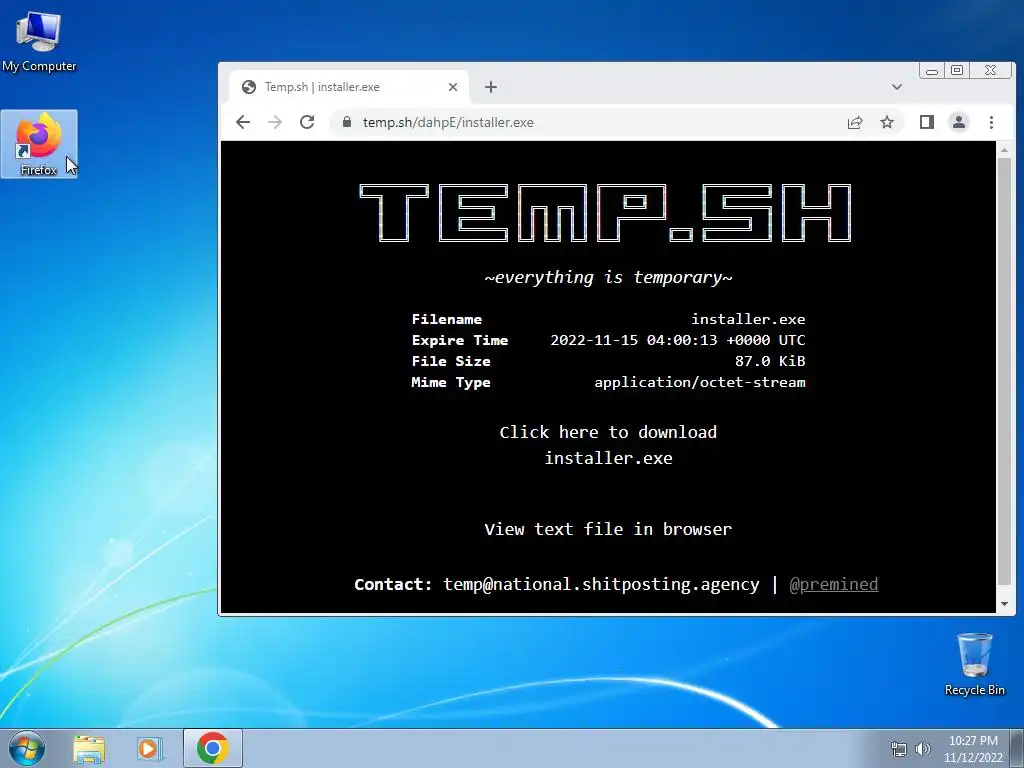1024x768 pixels.
Task: Reload the temp.sh page
Action: 307,122
